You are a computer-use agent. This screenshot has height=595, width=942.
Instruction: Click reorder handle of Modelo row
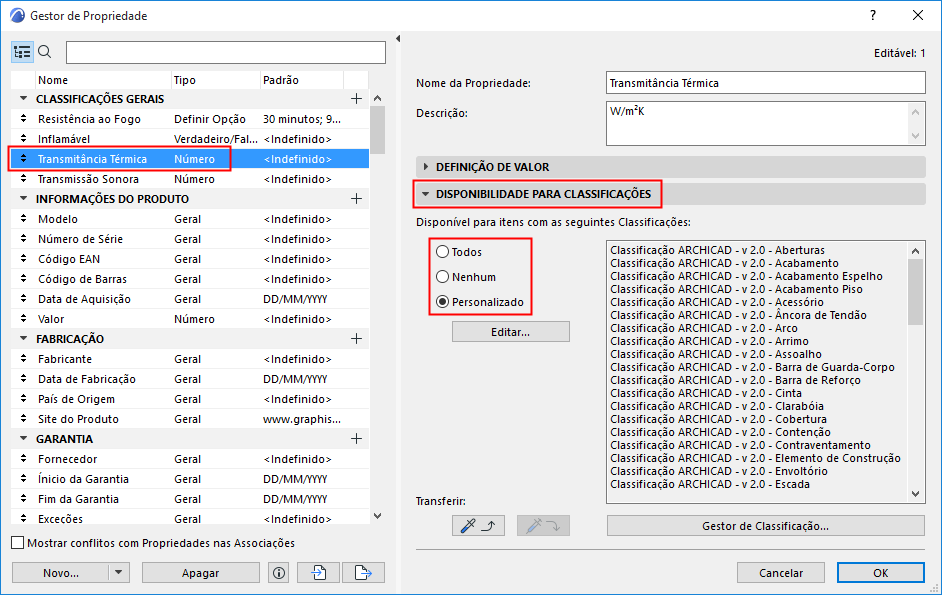tap(23, 219)
